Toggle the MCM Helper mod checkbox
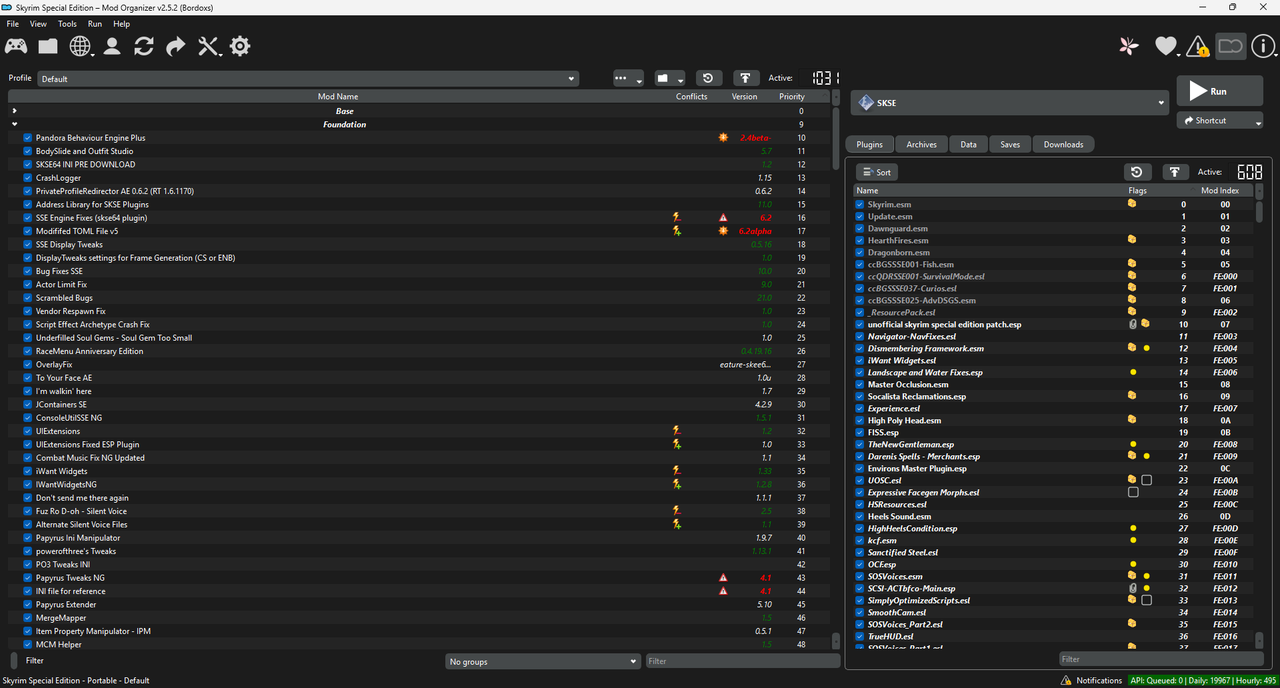 click(28, 644)
